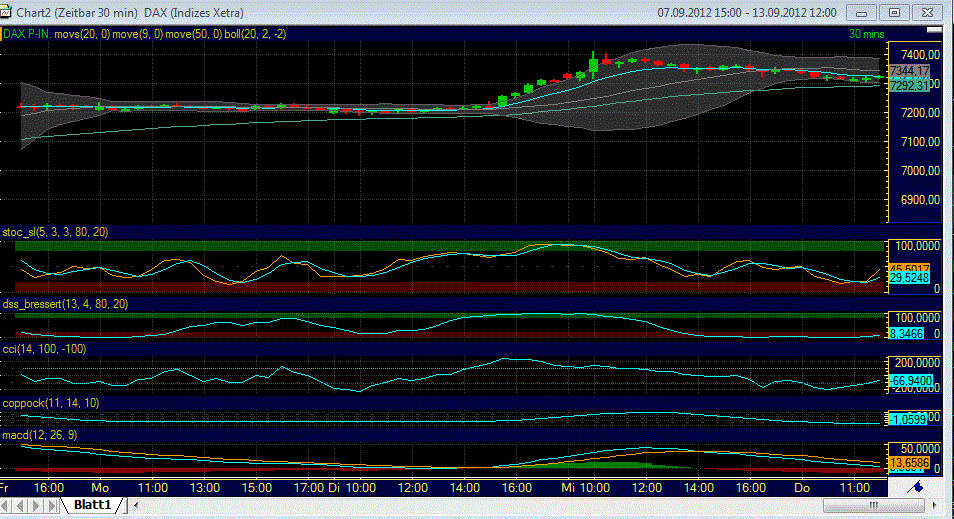The image size is (954, 519).
Task: Click the -66,9400 cci value tag
Action: 911,381
